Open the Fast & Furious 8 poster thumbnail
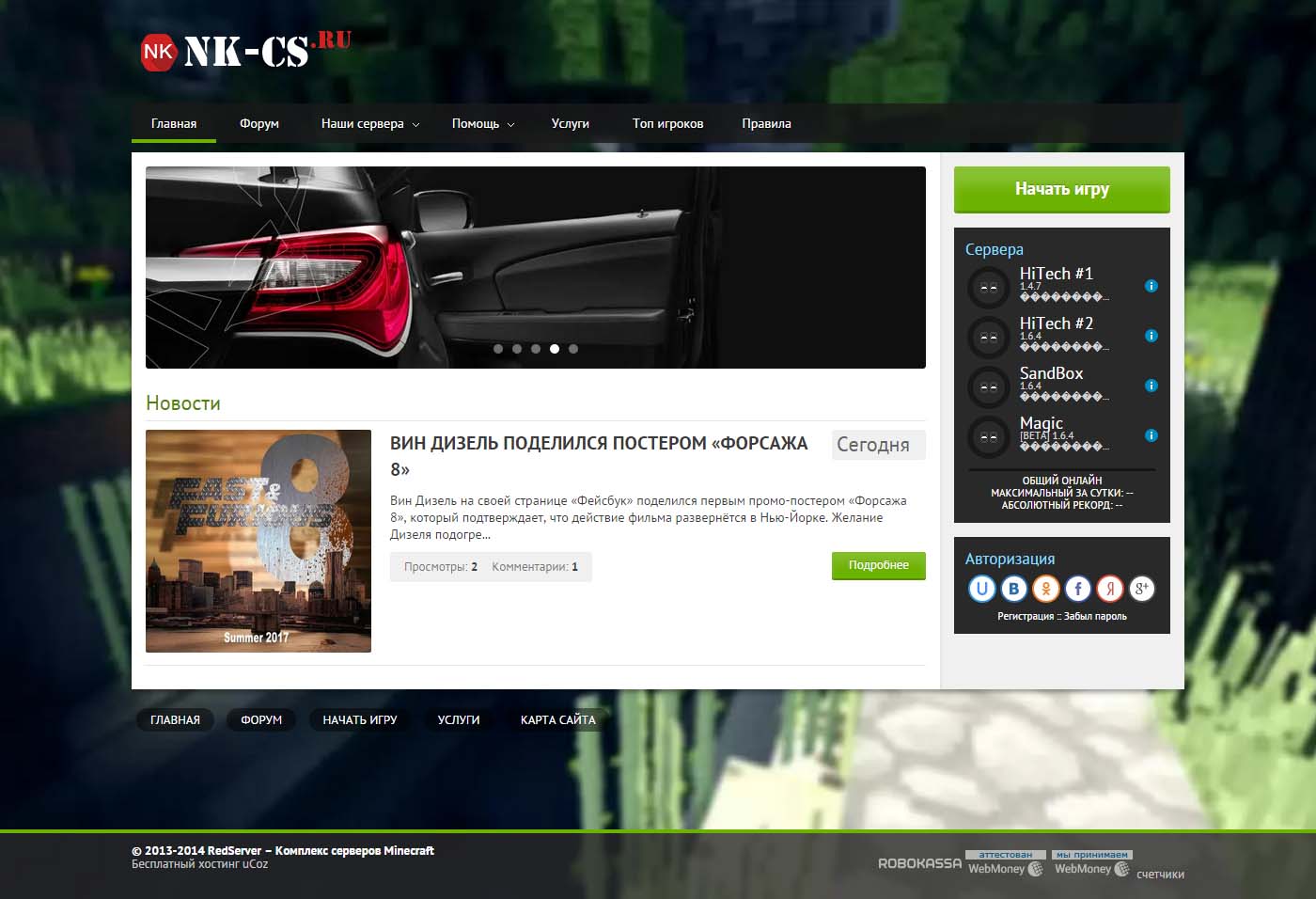This screenshot has width=1316, height=899. click(x=258, y=541)
